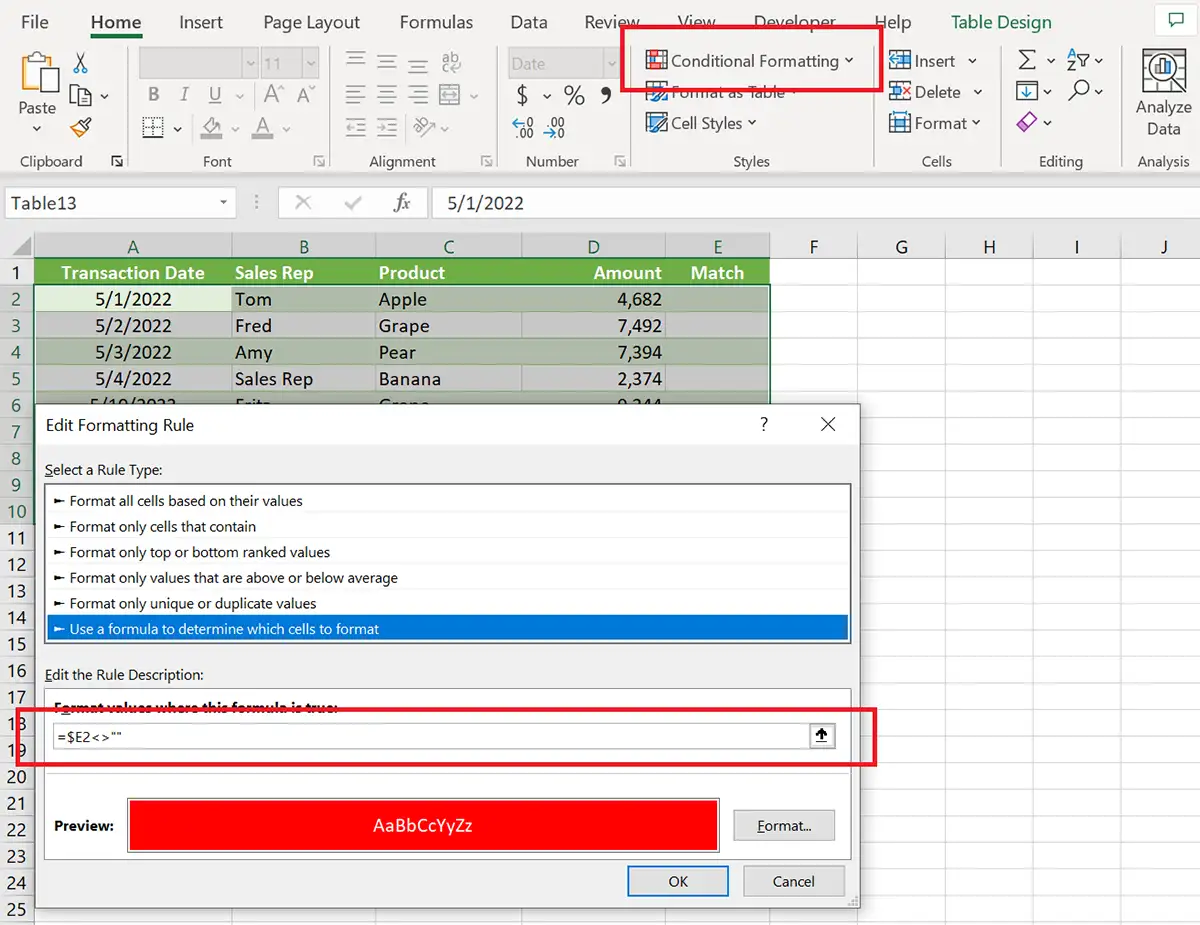Toggle Italic formatting
The image size is (1200, 925).
point(183,95)
